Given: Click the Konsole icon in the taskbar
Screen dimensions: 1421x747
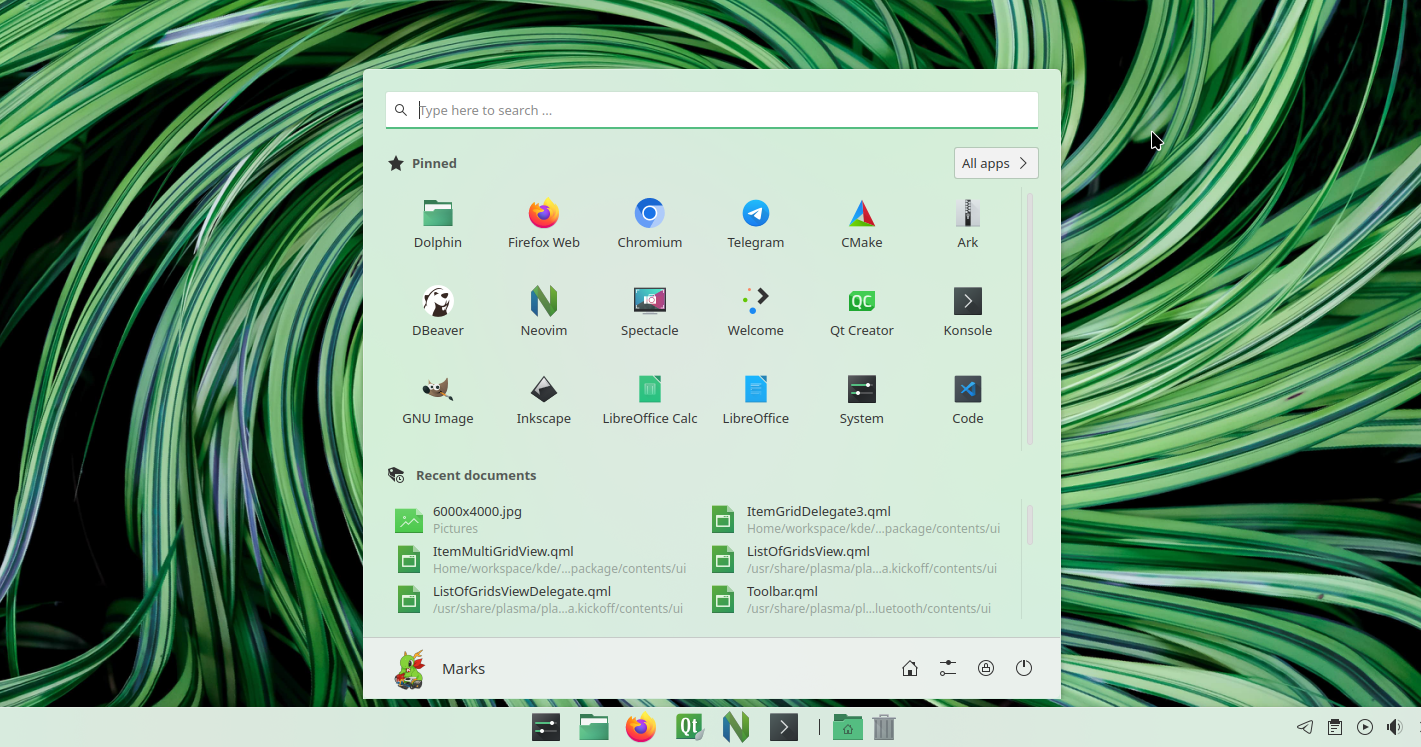Looking at the screenshot, I should click(784, 727).
